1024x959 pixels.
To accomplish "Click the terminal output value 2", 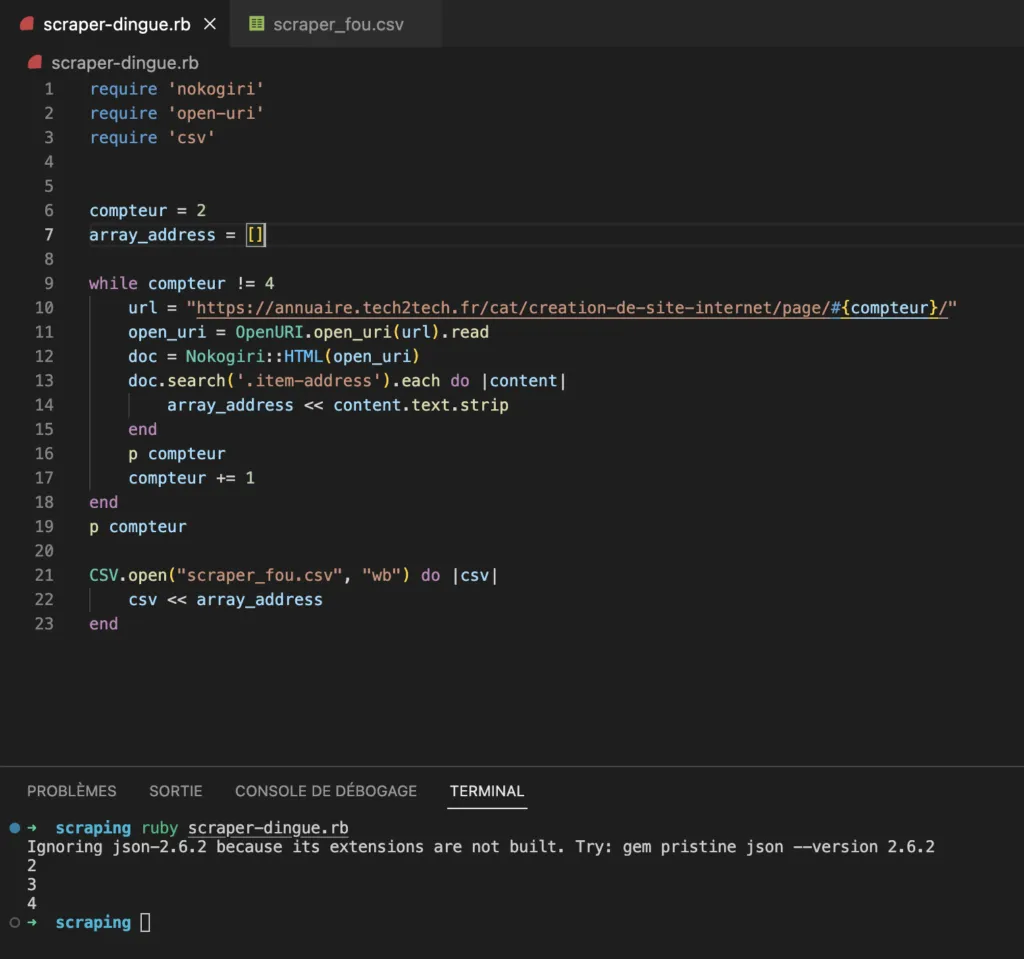I will point(31,866).
